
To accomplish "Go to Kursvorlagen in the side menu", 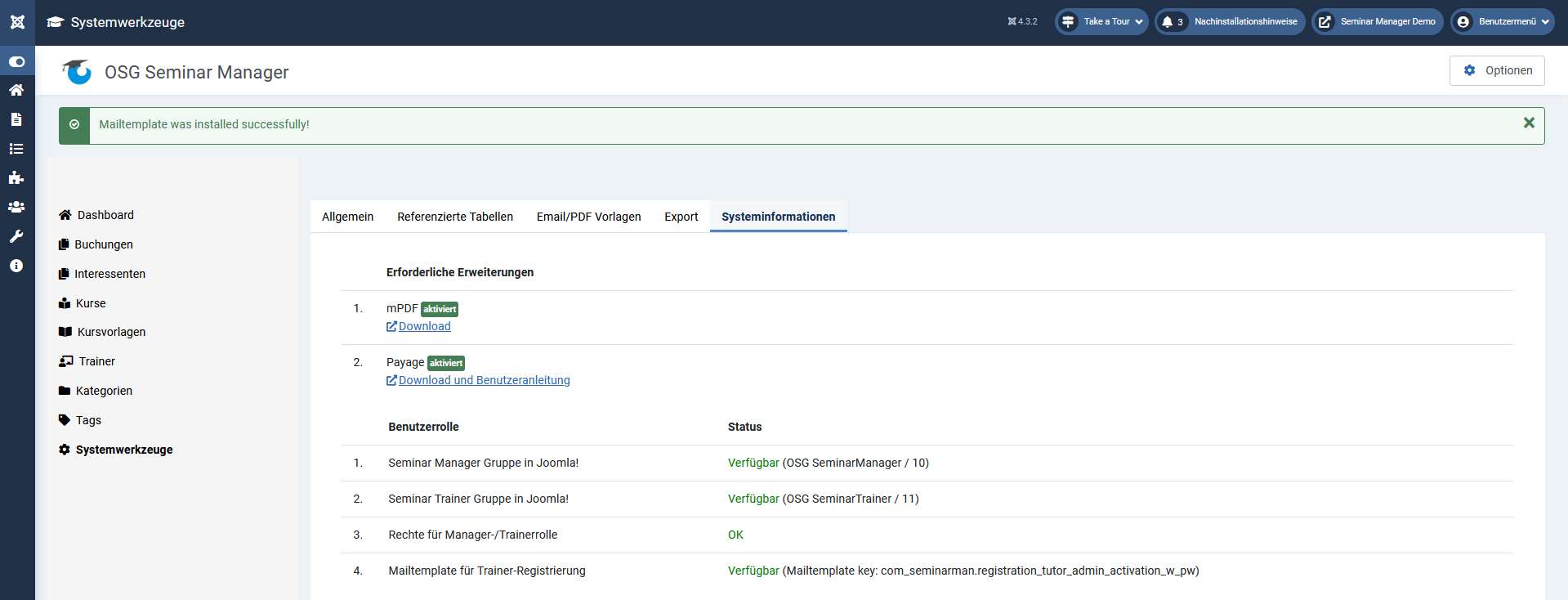I will coord(111,332).
